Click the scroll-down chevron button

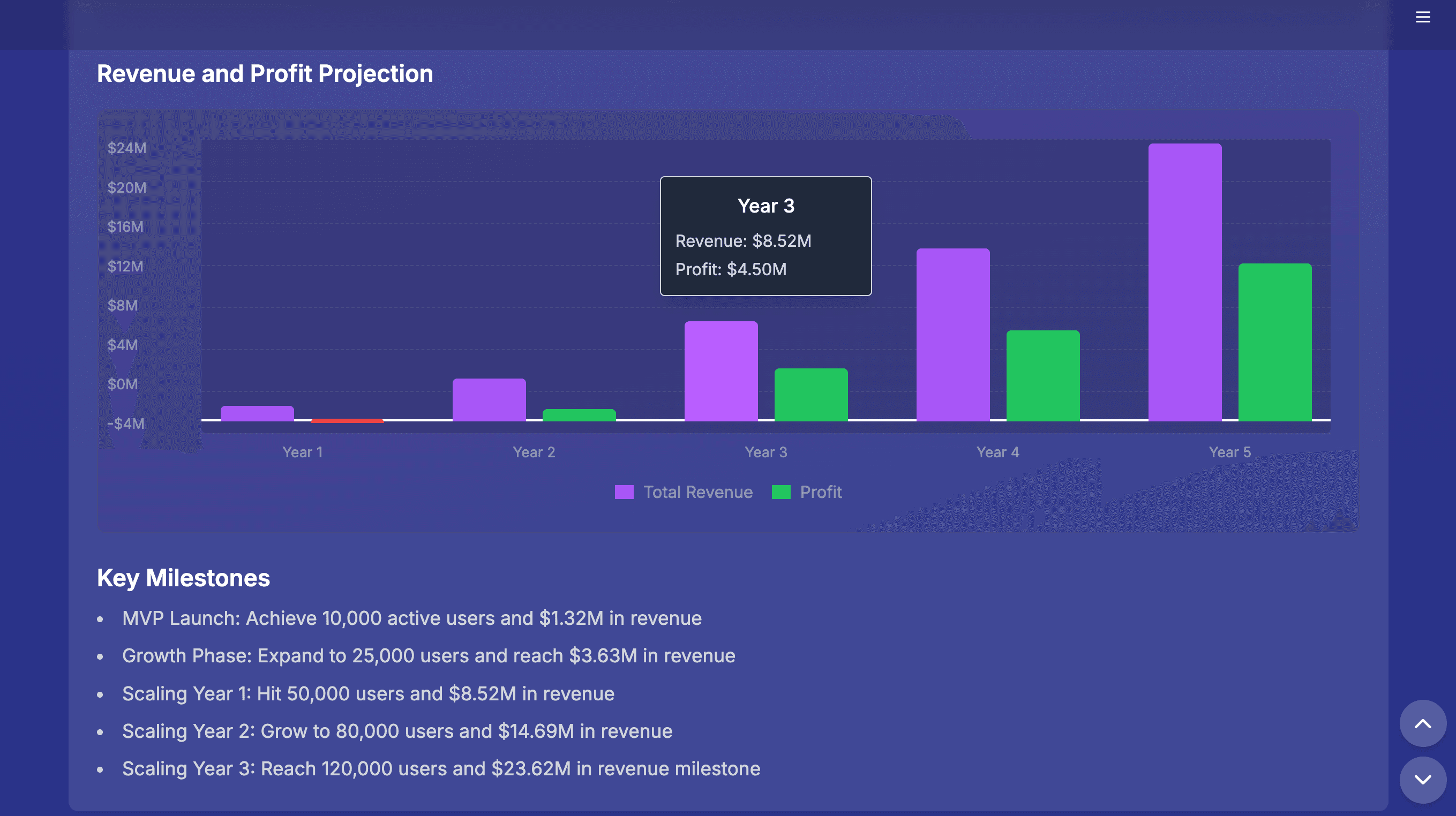(1424, 781)
